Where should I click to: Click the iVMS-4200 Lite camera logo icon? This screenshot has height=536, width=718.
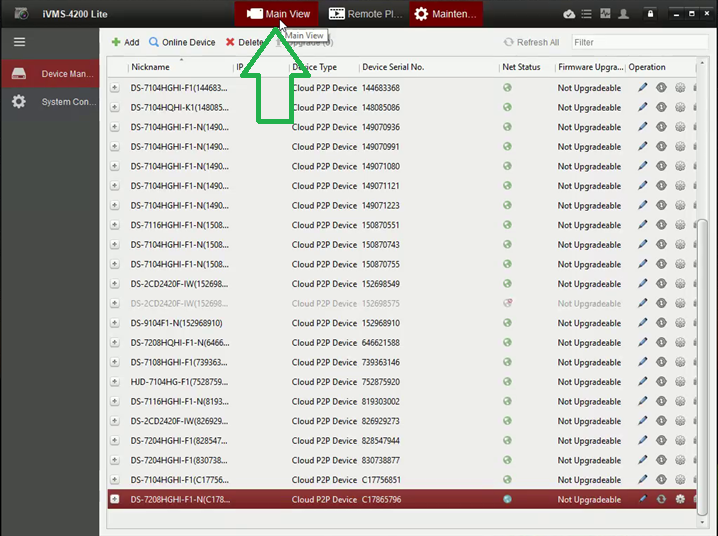pyautogui.click(x=21, y=14)
